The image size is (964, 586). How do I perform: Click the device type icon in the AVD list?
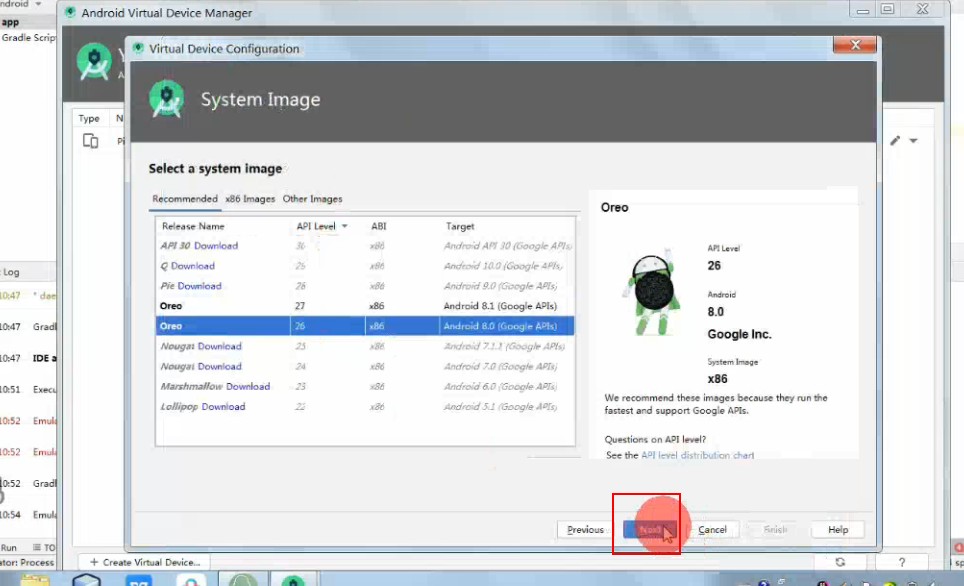tap(90, 141)
